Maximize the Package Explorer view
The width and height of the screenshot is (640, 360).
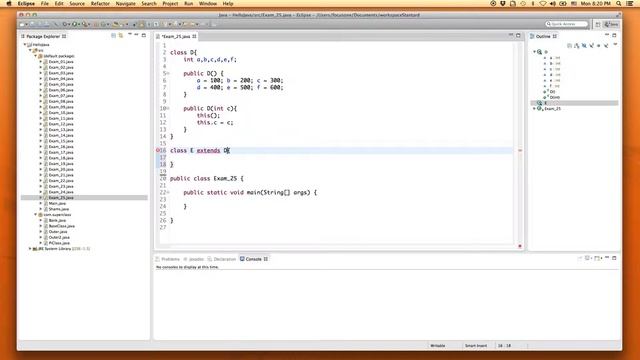[144, 36]
